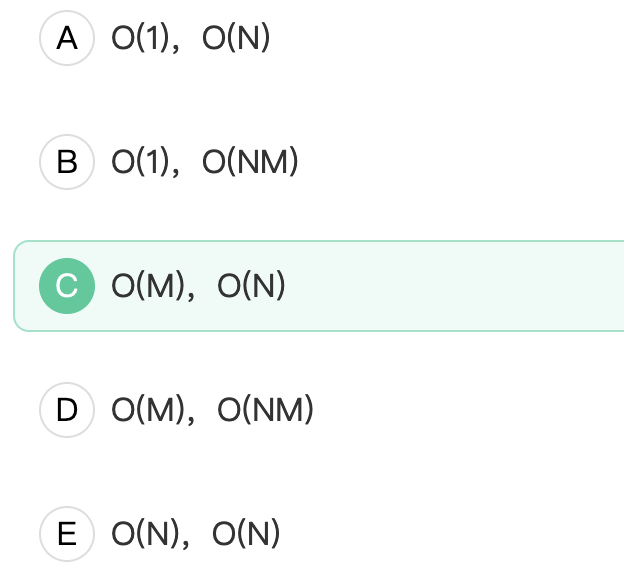Screen dimensions: 624x570
Task: Click the green selected C circle
Action: pyautogui.click(x=67, y=286)
